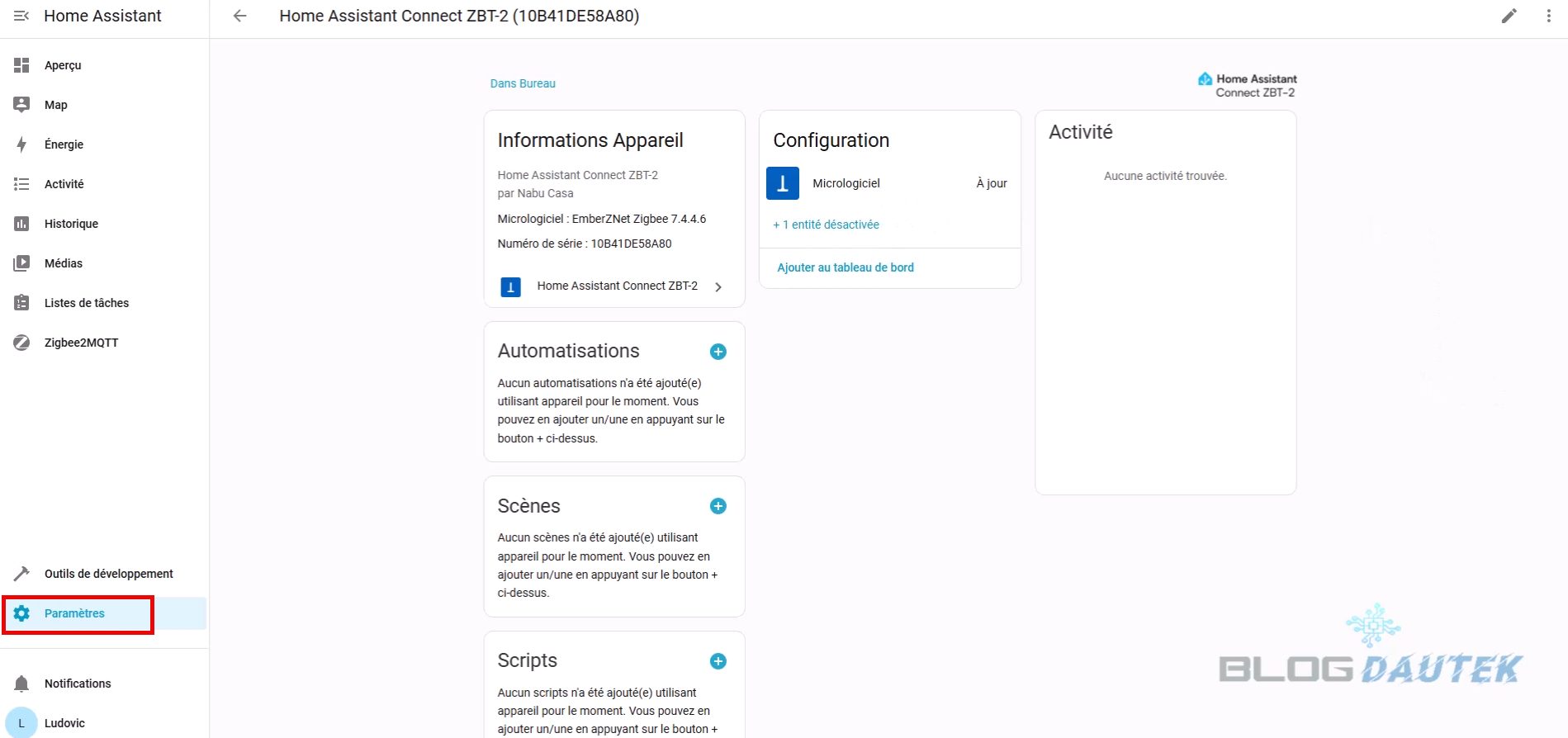Expand the Home Assistant Connect ZBT-2 chevron

[718, 286]
